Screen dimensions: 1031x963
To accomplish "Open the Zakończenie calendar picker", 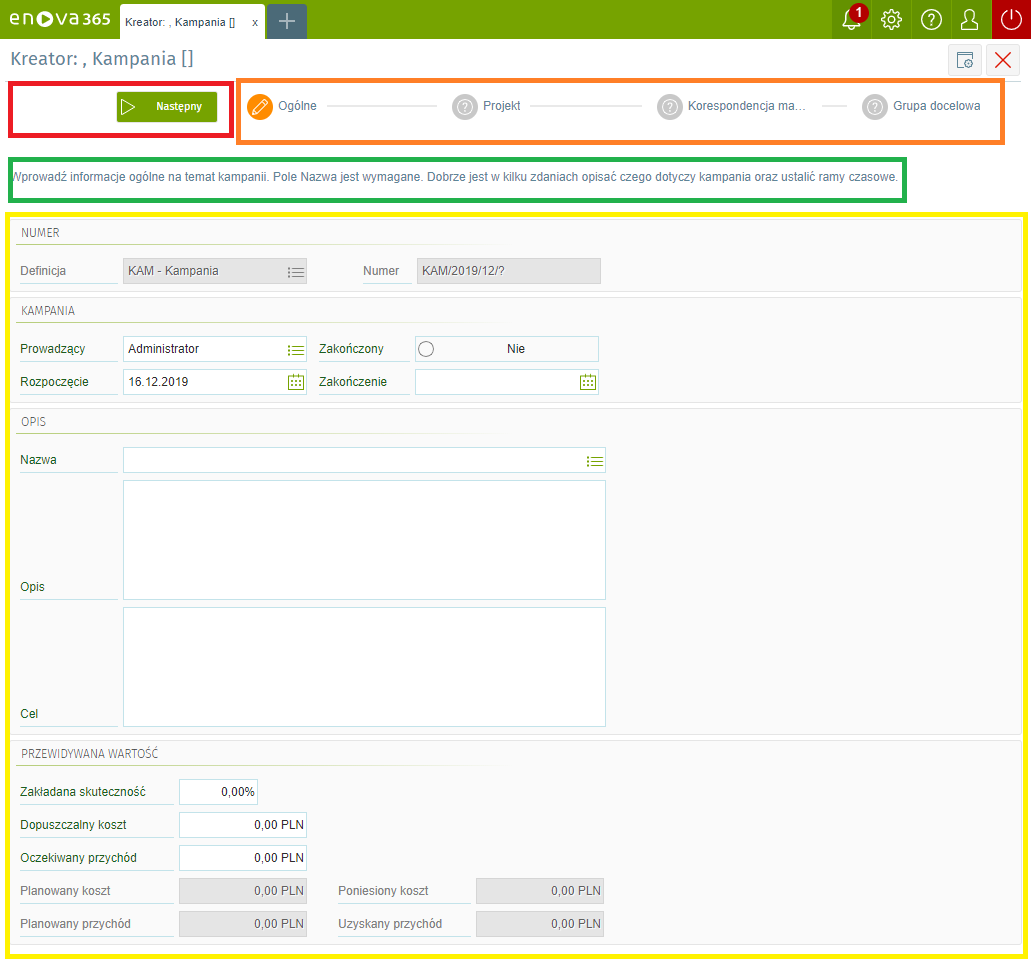I will tap(587, 382).
